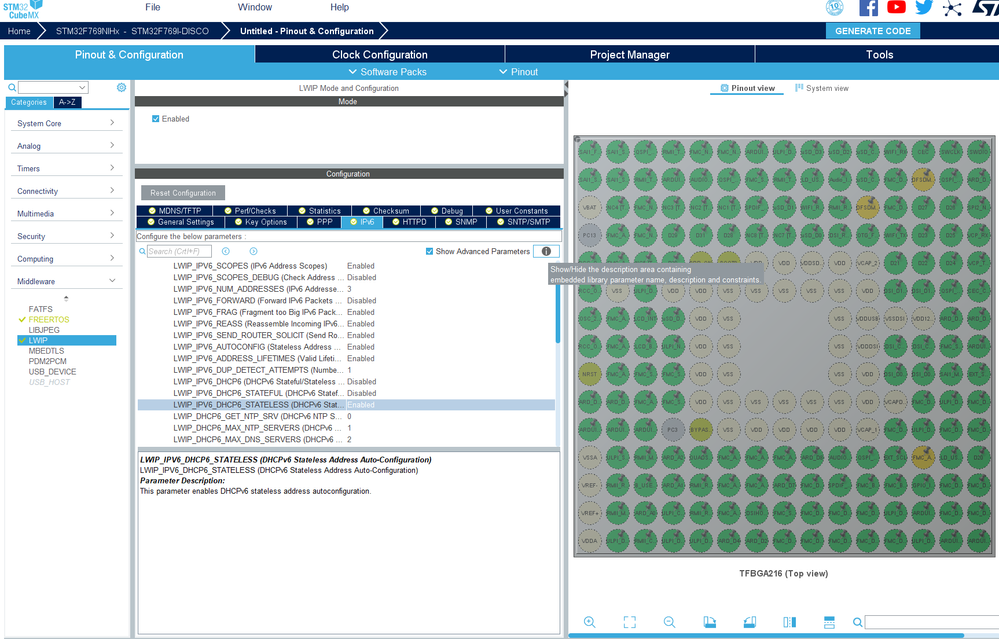Switch to Clock Configuration tab
This screenshot has height=639, width=999.
tap(380, 54)
